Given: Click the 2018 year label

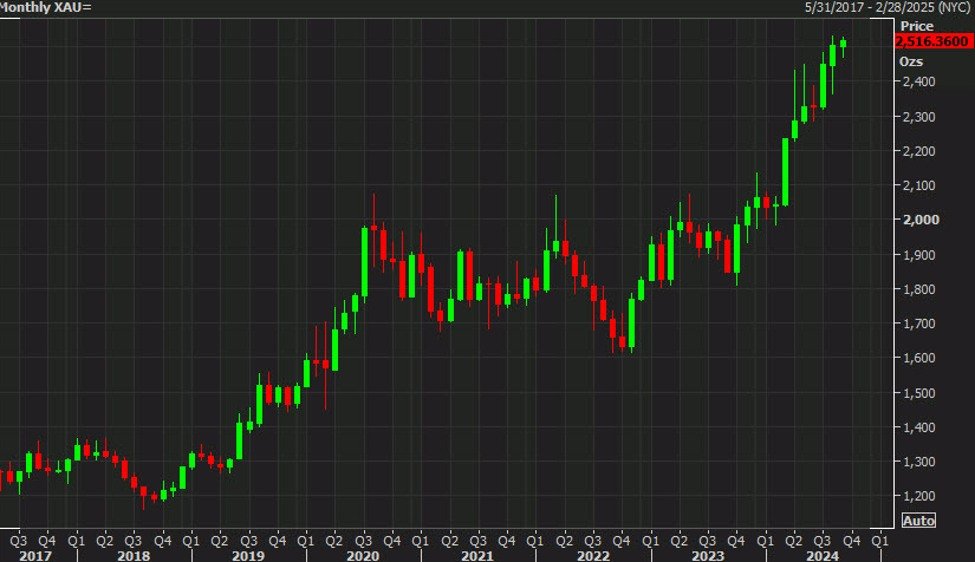Looking at the screenshot, I should point(132,554).
